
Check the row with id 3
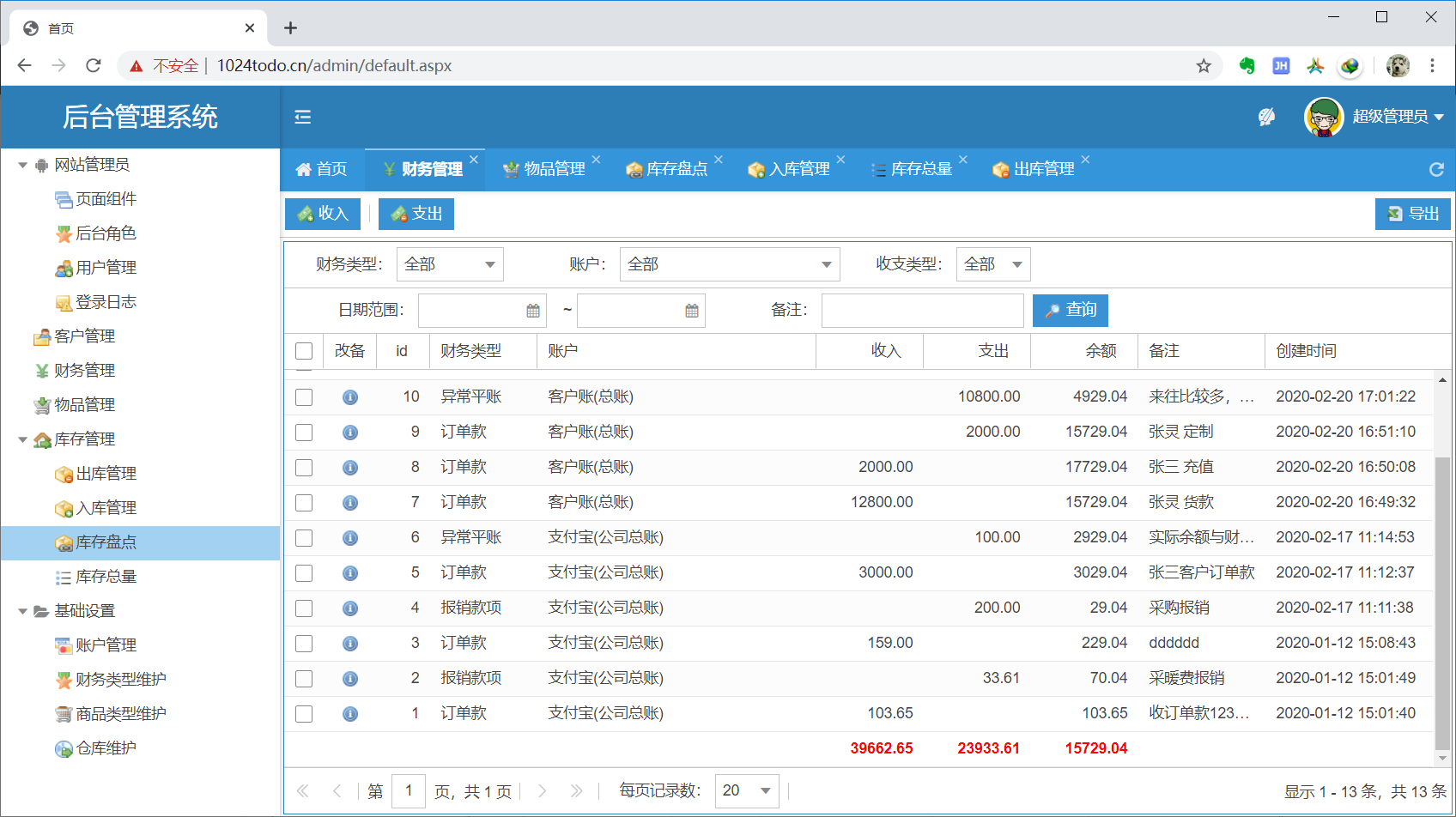pos(304,644)
